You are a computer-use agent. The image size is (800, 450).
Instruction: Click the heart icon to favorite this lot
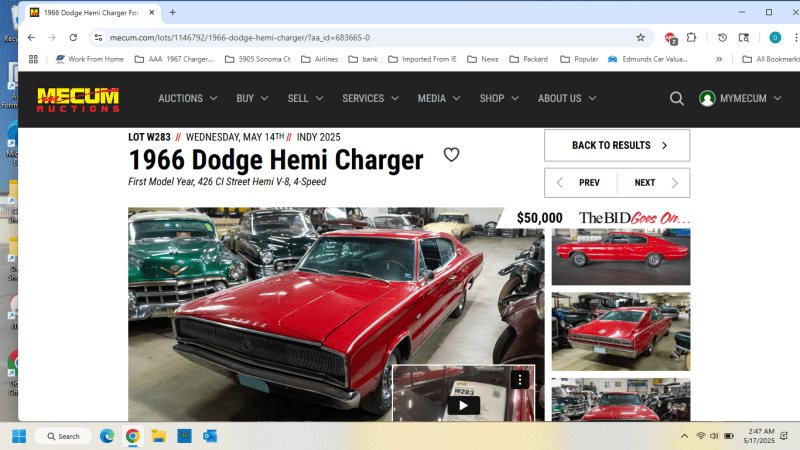click(451, 155)
